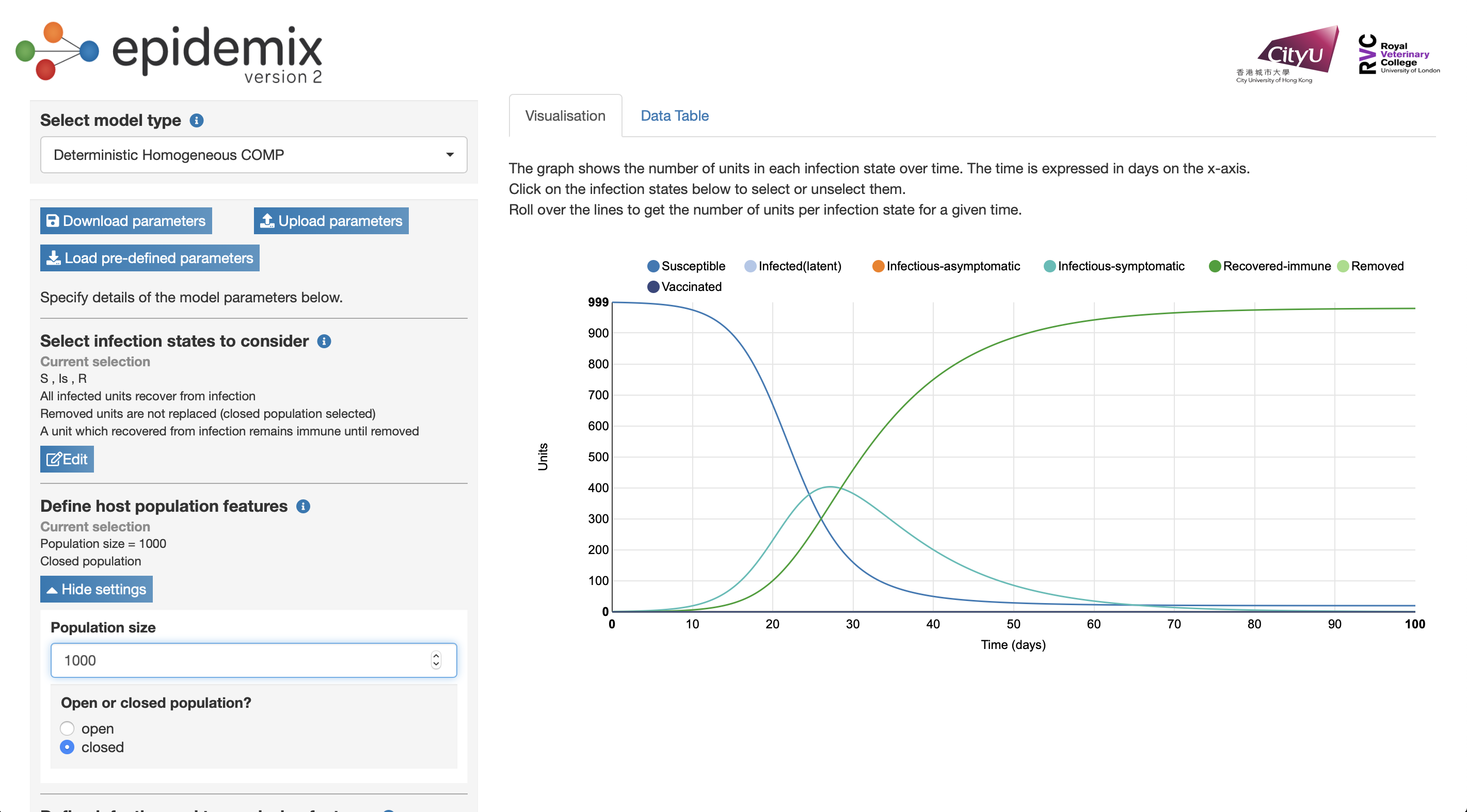Select the closed population radio button
Screen dimensions: 1467x812
point(67,747)
